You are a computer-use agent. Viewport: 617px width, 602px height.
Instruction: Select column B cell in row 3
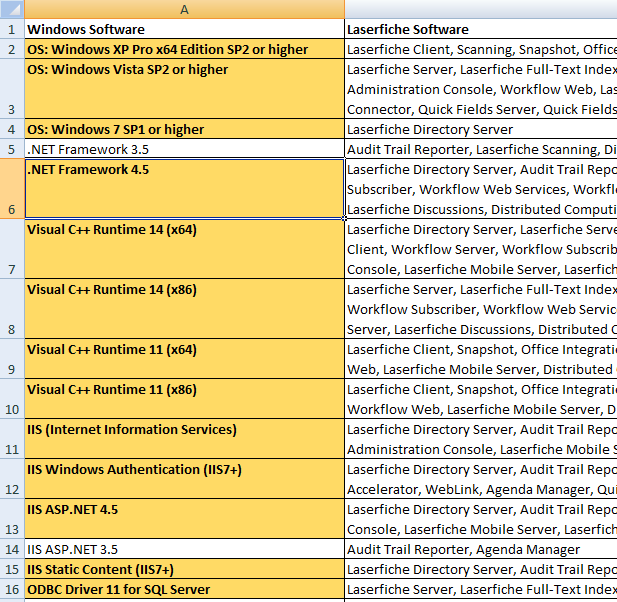481,89
